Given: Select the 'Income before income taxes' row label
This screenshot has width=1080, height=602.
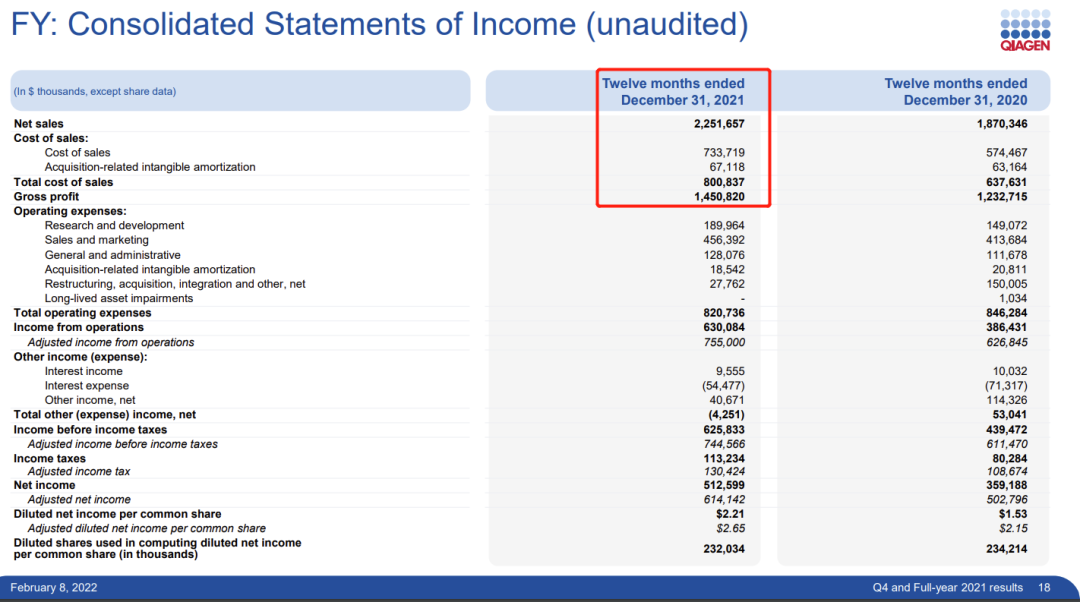Looking at the screenshot, I should point(90,430).
